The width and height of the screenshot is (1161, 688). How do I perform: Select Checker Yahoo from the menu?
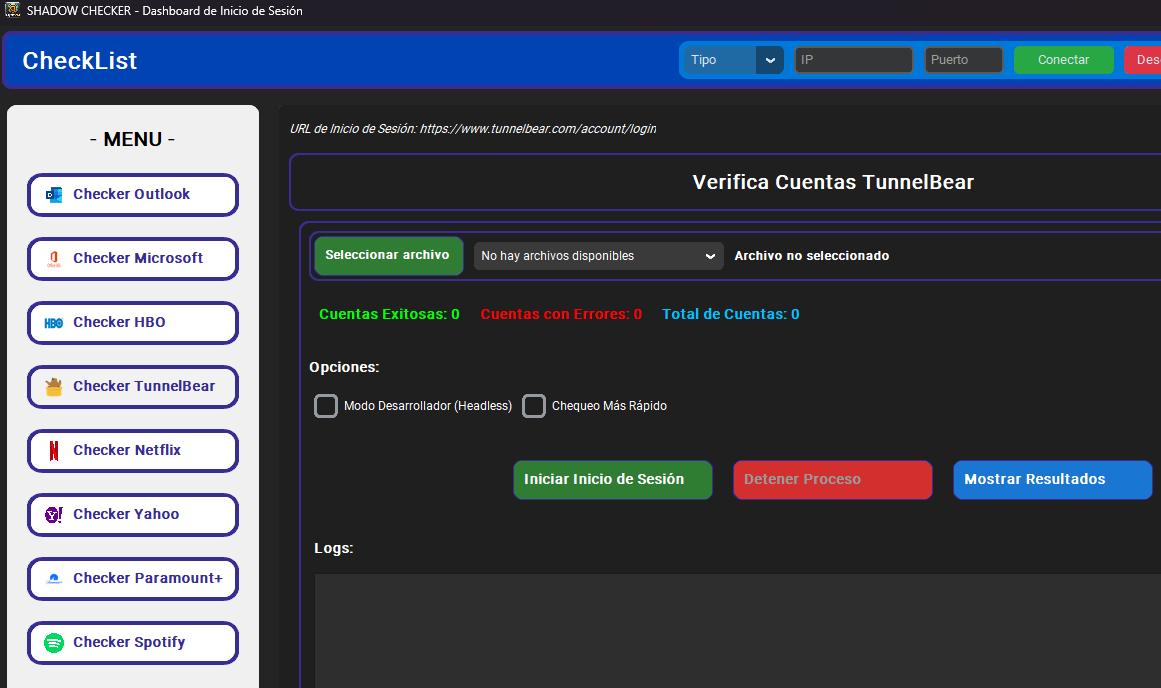point(133,515)
